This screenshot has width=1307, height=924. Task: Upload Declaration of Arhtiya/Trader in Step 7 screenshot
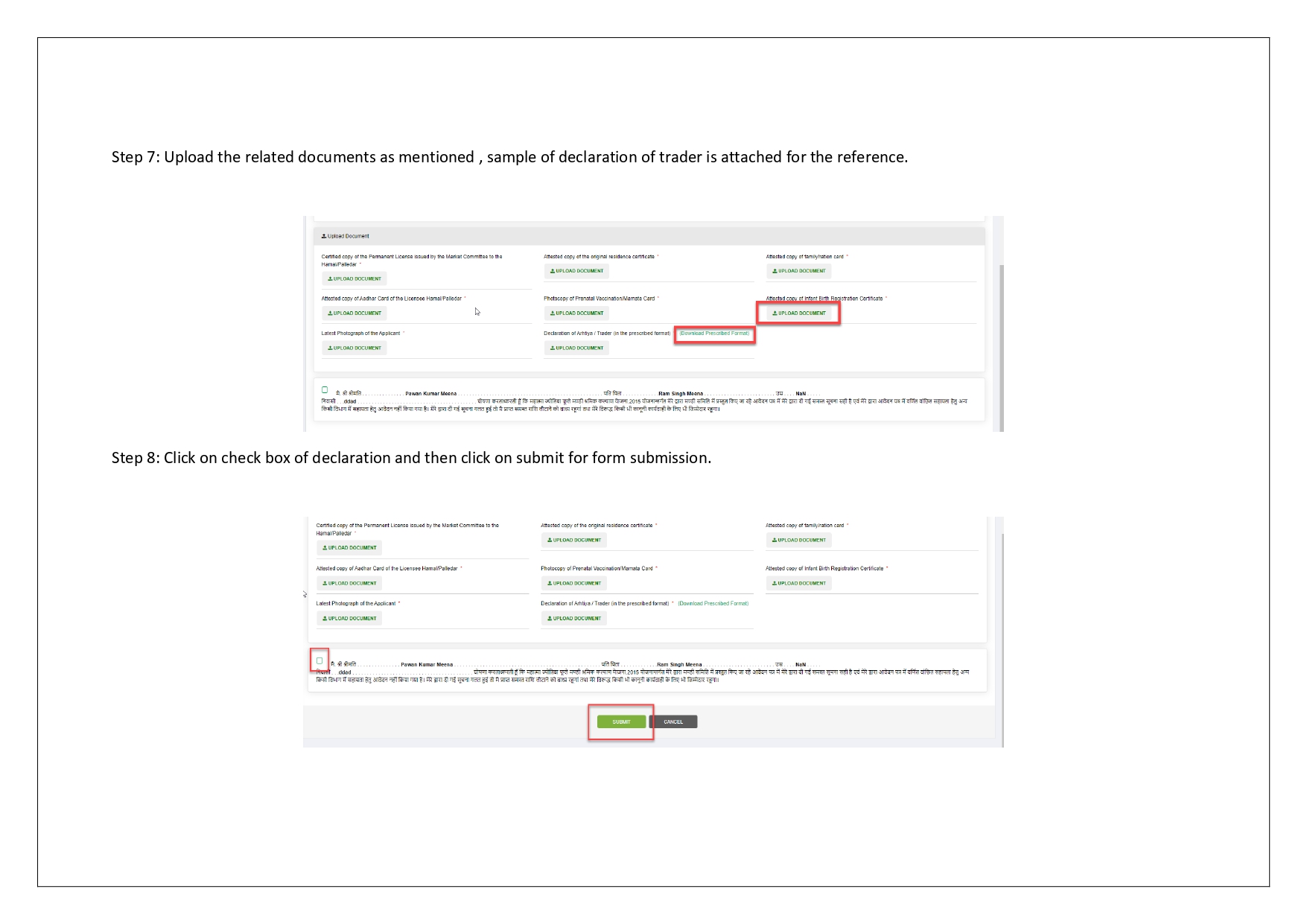pyautogui.click(x=576, y=348)
